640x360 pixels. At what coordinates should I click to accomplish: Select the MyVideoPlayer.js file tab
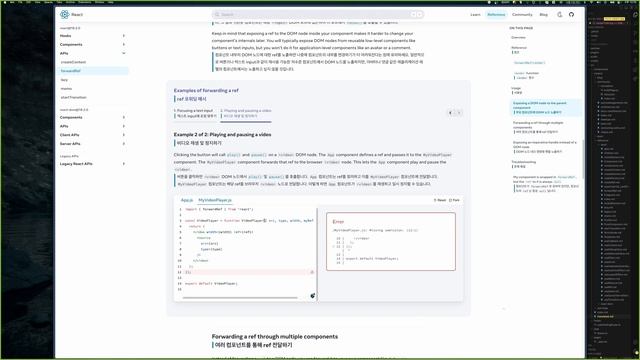215,200
